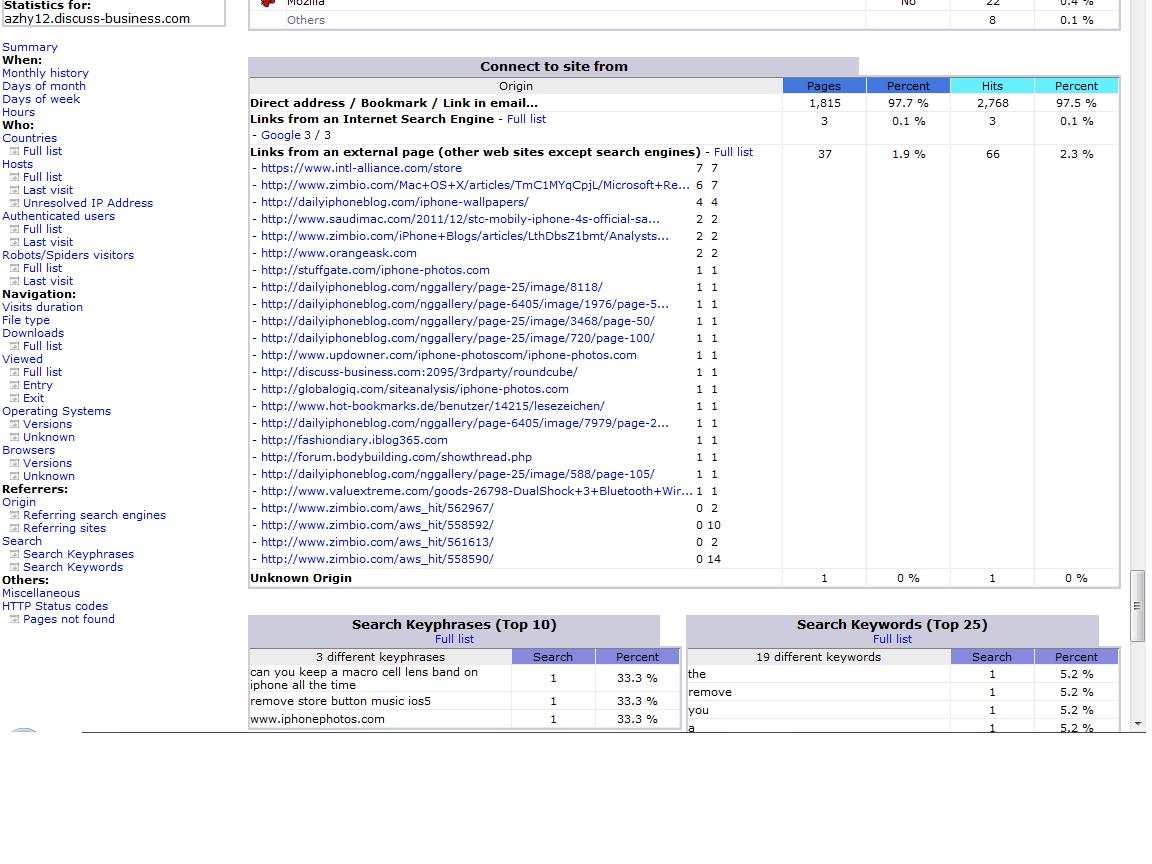Jump to the Origin referrers link
The width and height of the screenshot is (1152, 864).
pyautogui.click(x=18, y=503)
